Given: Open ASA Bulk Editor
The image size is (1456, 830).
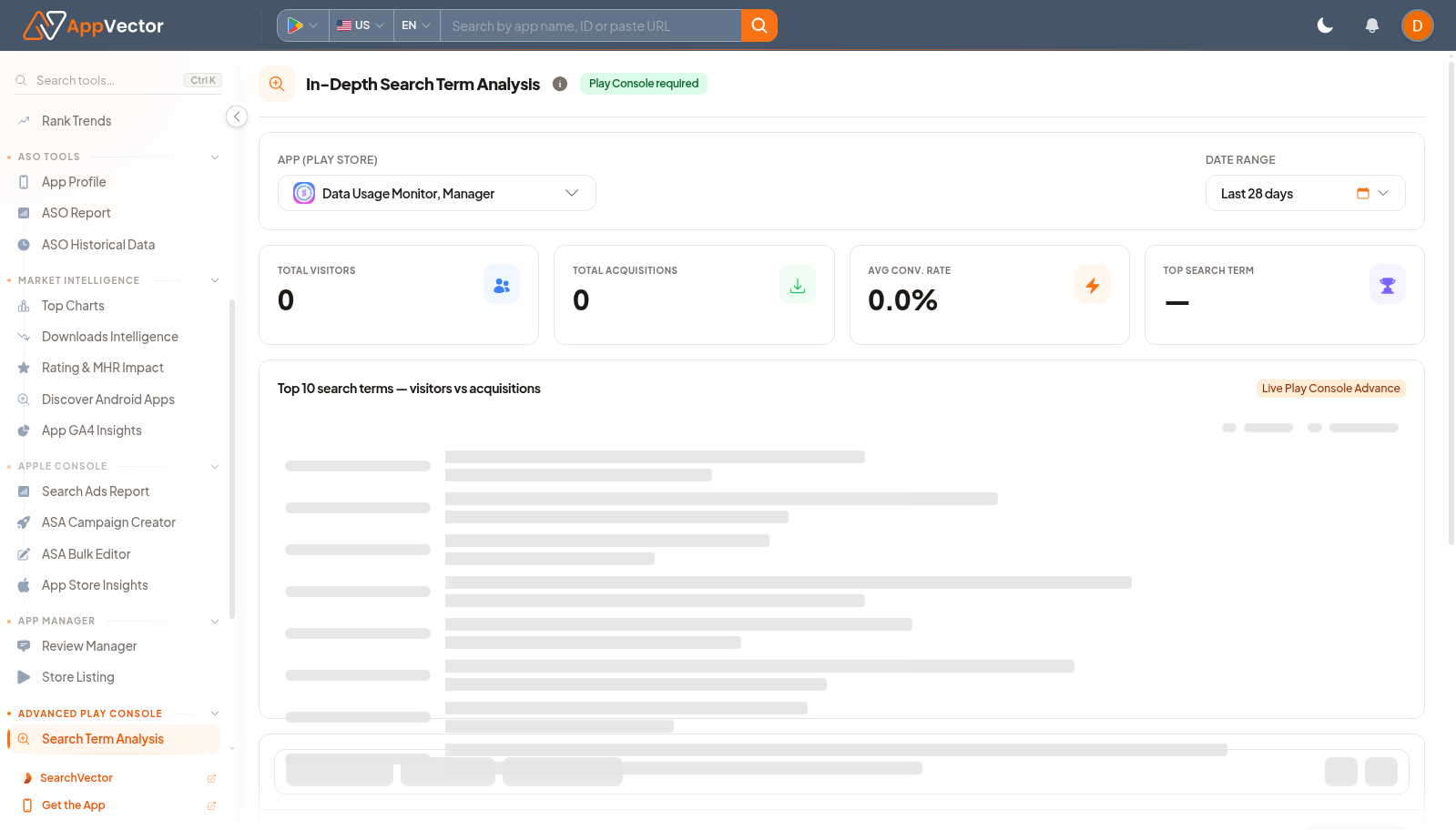Looking at the screenshot, I should 87,554.
